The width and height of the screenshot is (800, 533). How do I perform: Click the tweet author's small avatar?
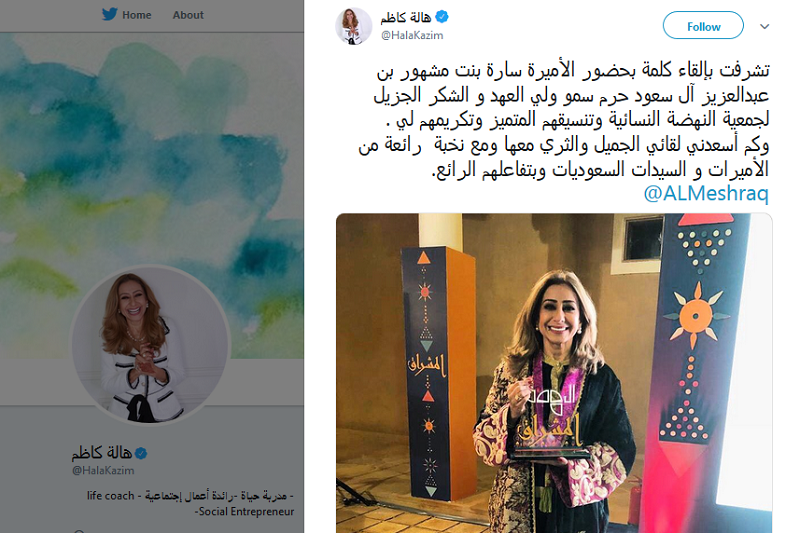coord(354,26)
